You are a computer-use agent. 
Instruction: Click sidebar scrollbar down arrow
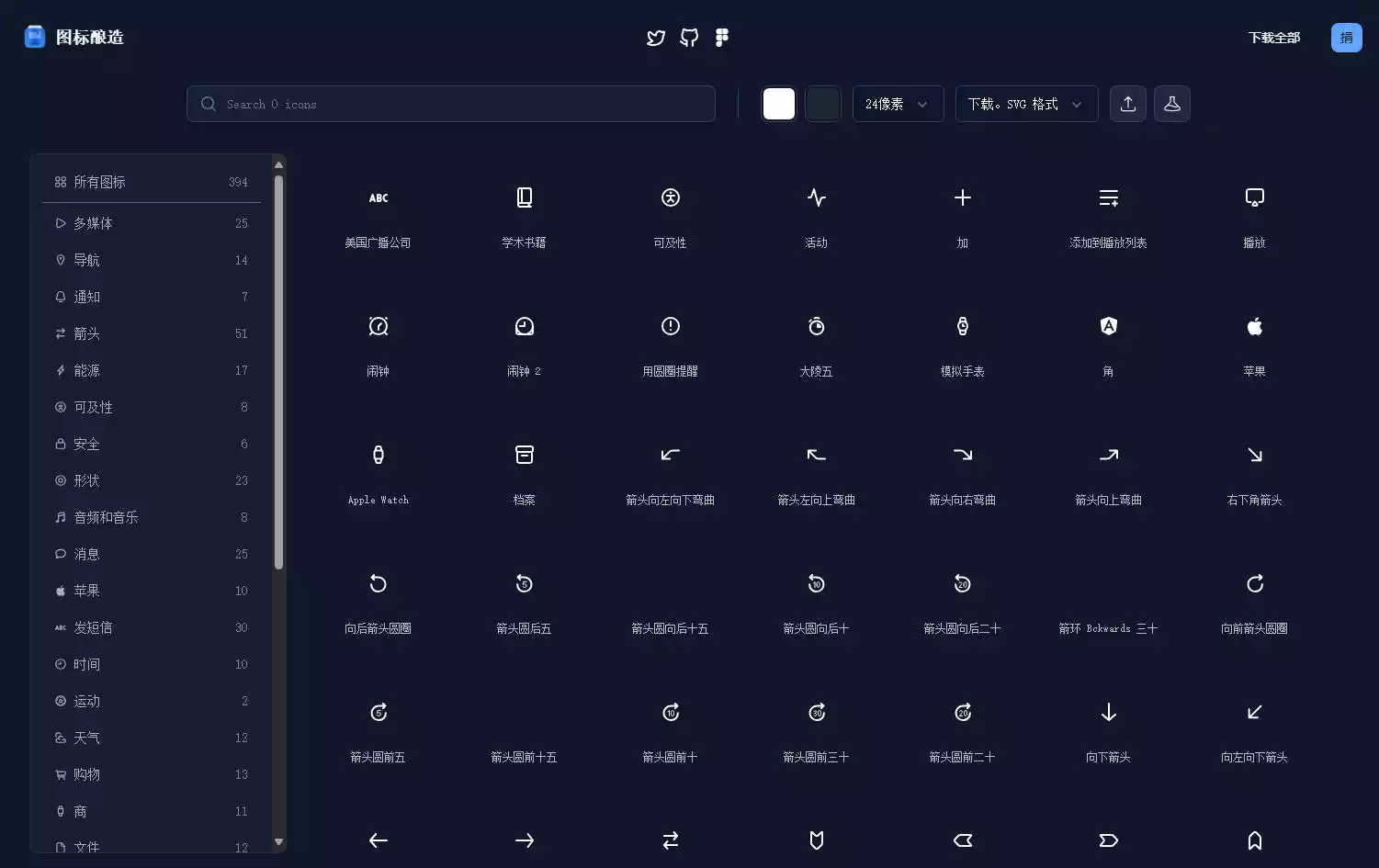pos(278,841)
